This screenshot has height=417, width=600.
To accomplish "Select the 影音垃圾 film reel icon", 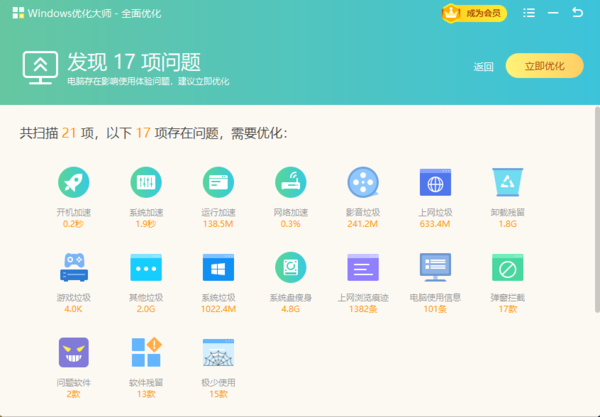I will 362,182.
